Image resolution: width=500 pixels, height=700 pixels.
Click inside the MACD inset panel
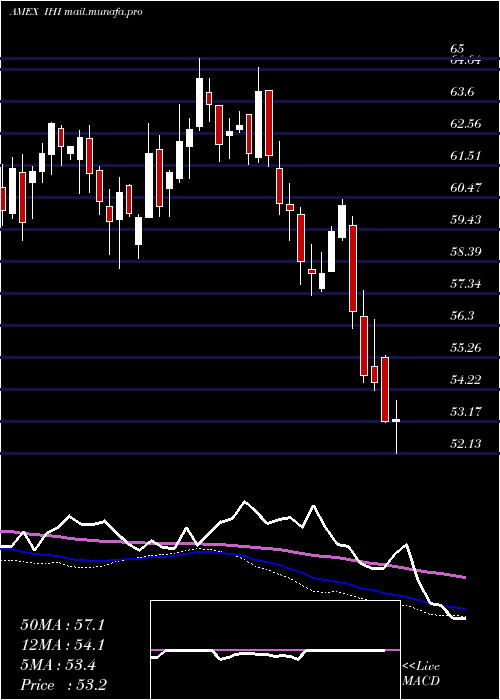point(275,650)
